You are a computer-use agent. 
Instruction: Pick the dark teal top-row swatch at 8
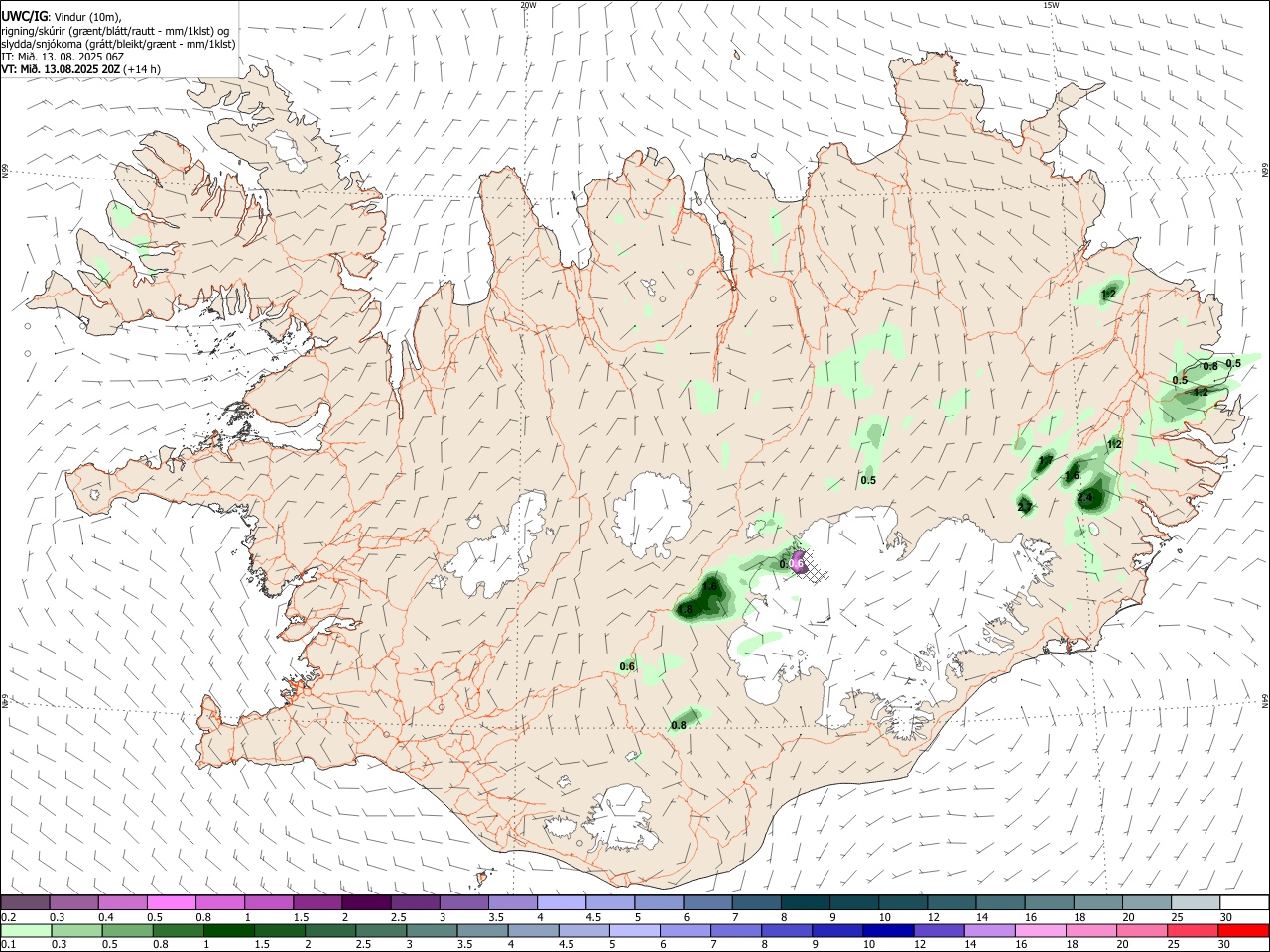(x=806, y=902)
